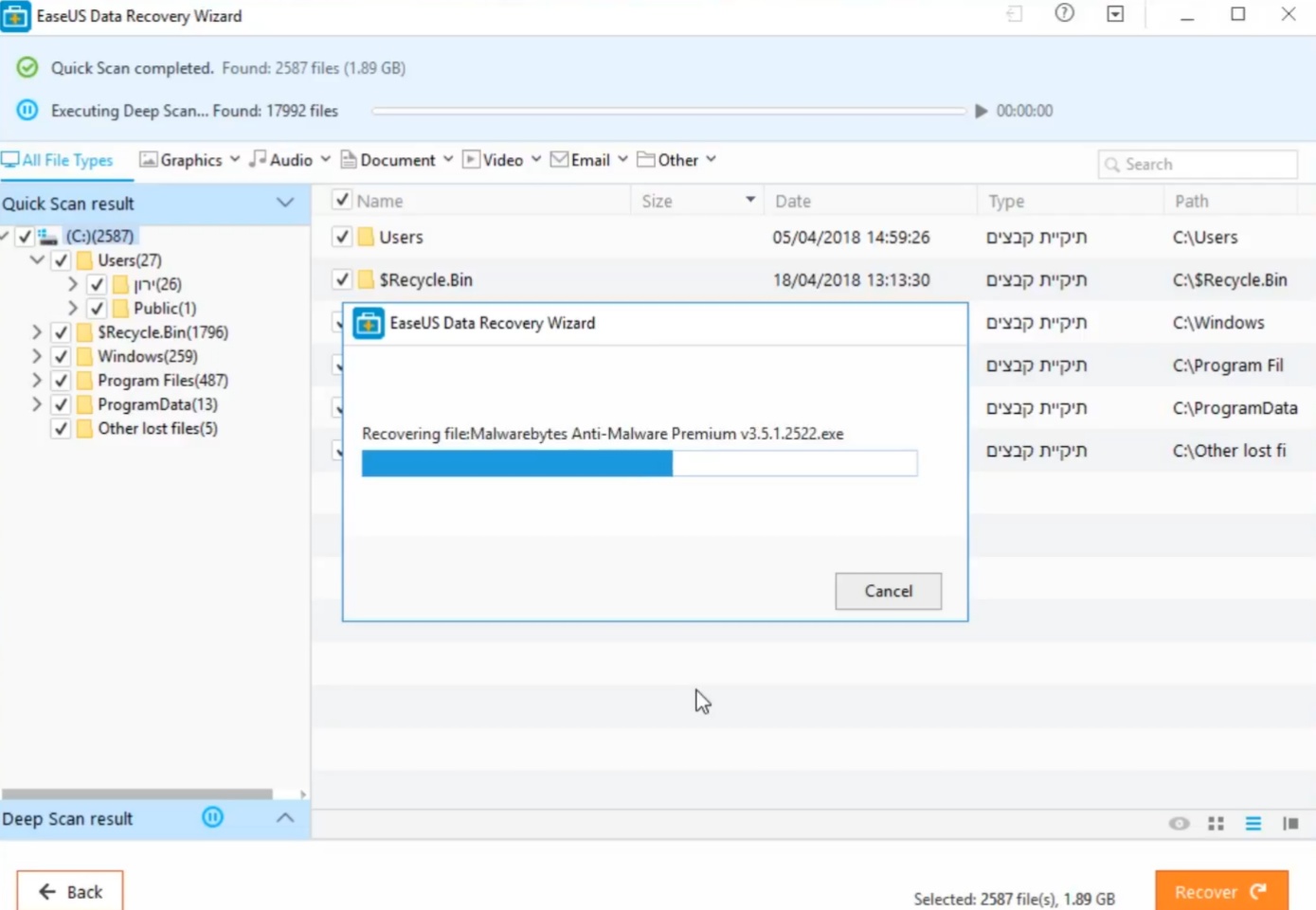Filter by the Audio file type
Screen dimensions: 1316x910
[290, 160]
